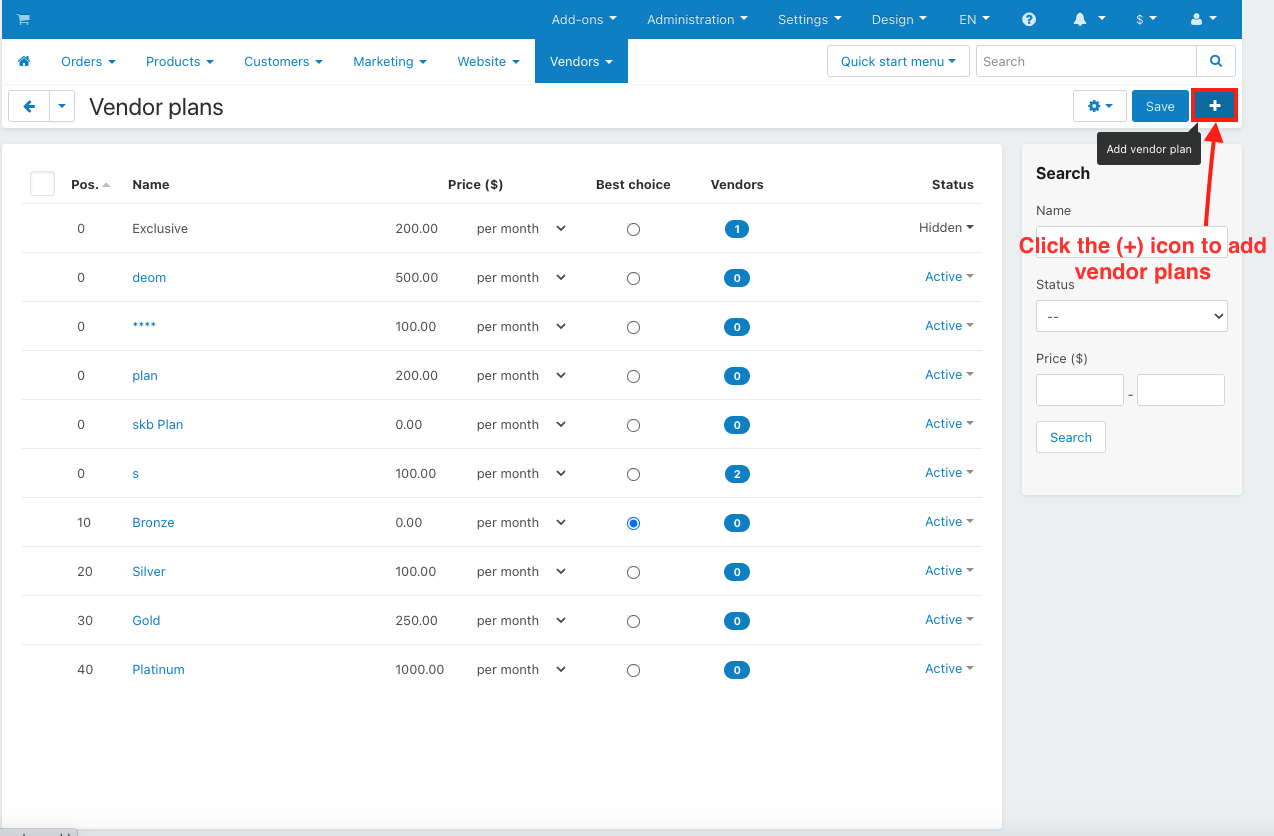Click the minimum Price input field
The width and height of the screenshot is (1274, 836).
coord(1080,390)
